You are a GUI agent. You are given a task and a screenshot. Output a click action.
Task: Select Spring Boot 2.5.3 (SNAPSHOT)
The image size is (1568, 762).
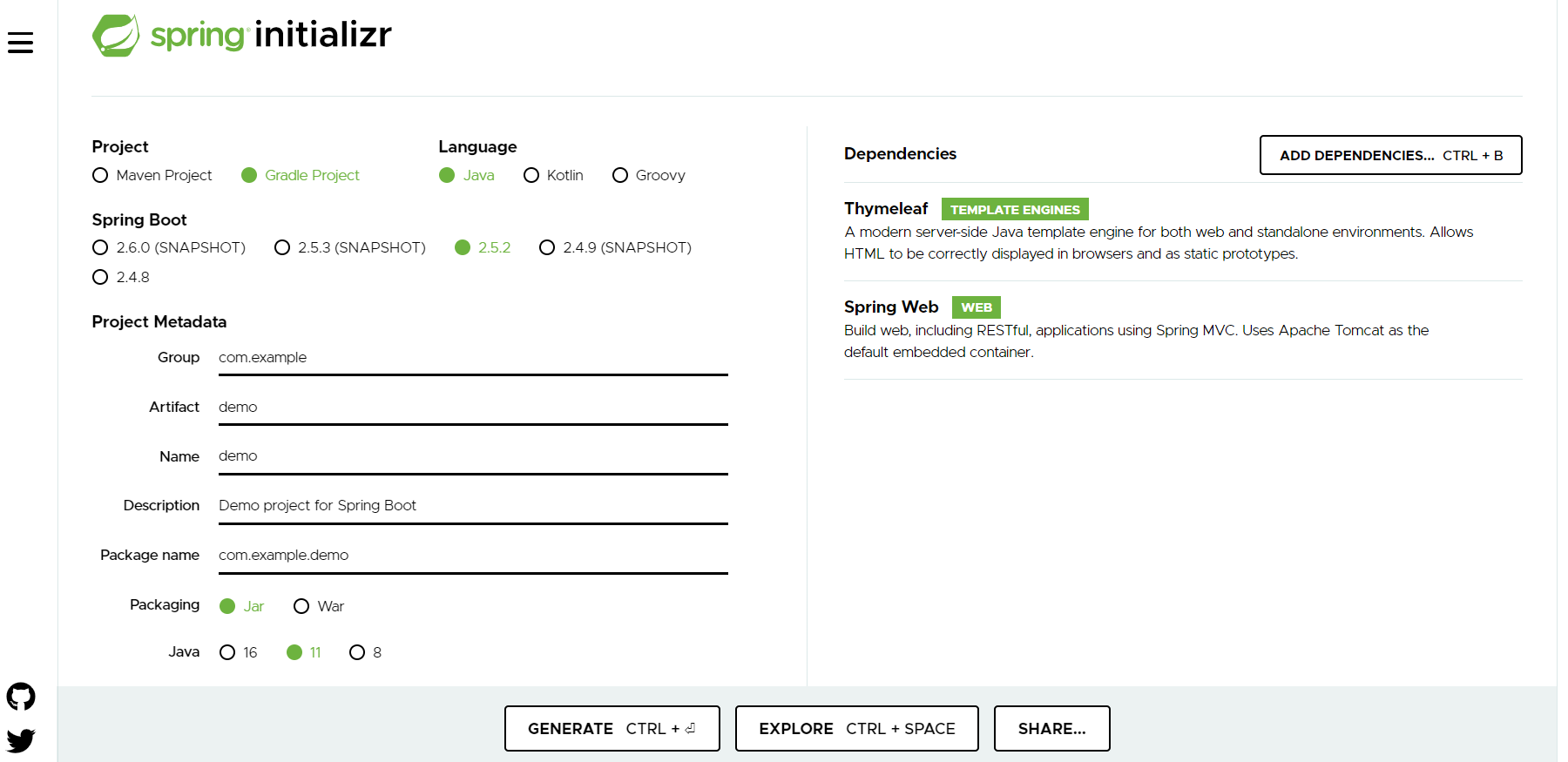(350, 247)
